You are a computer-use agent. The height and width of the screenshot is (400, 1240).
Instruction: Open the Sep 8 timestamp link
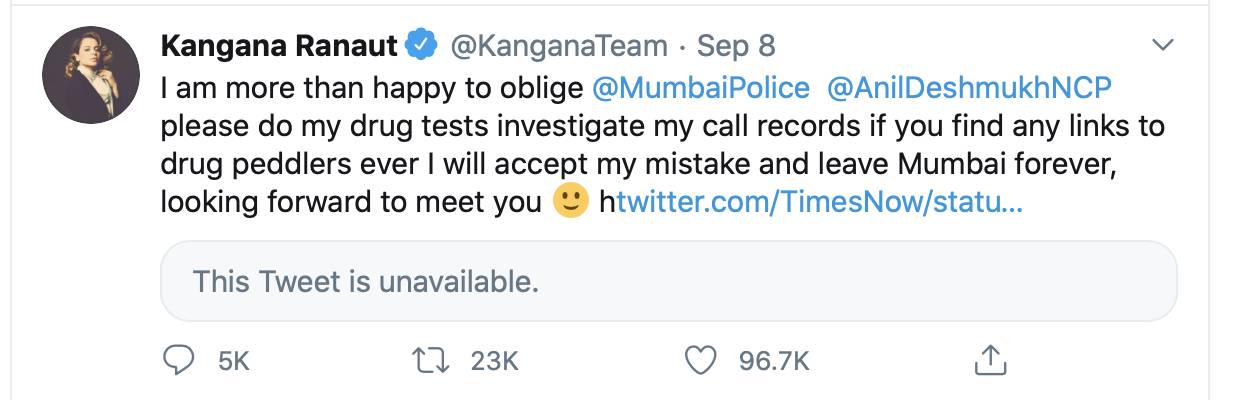pos(736,46)
